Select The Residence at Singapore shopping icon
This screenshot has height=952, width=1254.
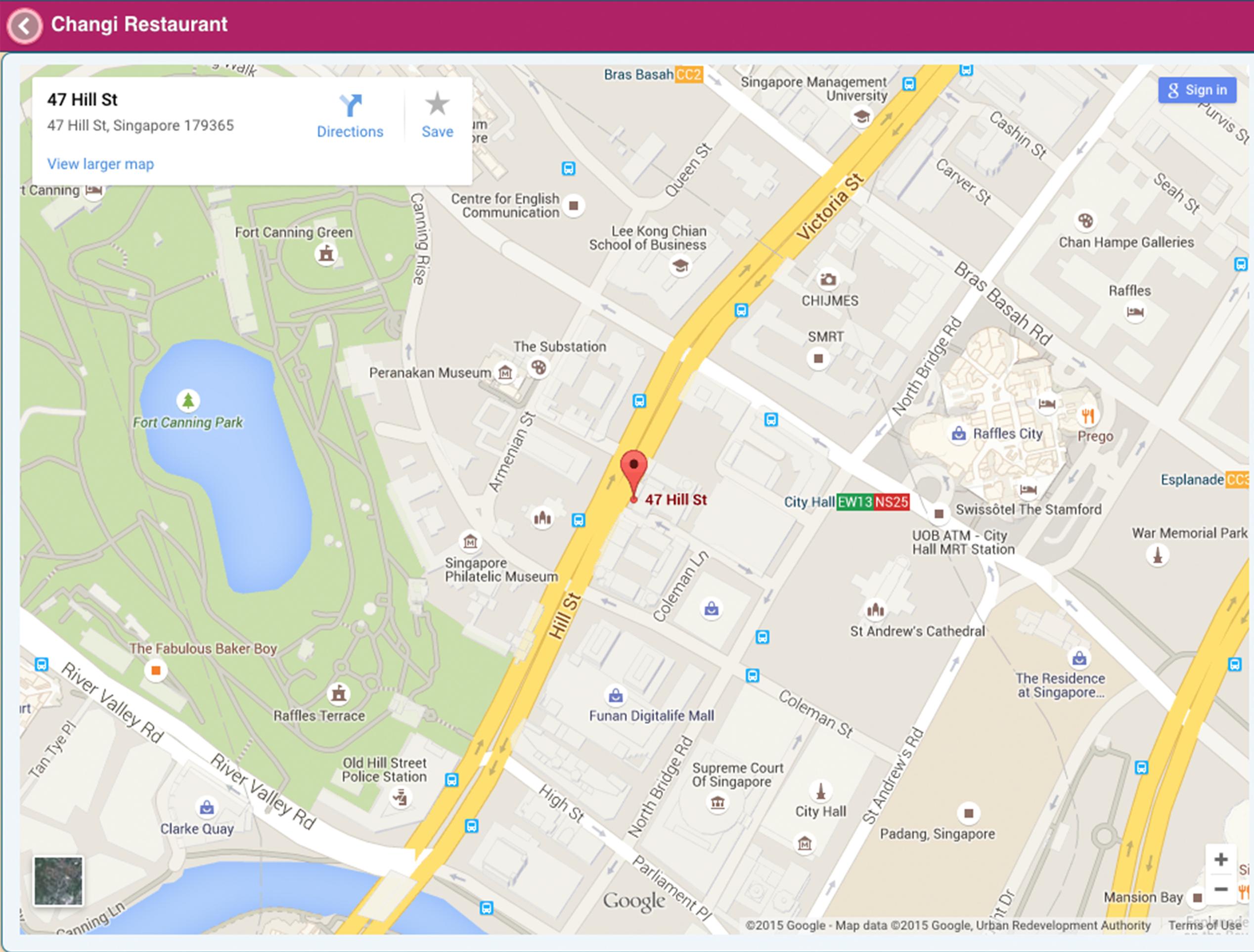[1079, 658]
